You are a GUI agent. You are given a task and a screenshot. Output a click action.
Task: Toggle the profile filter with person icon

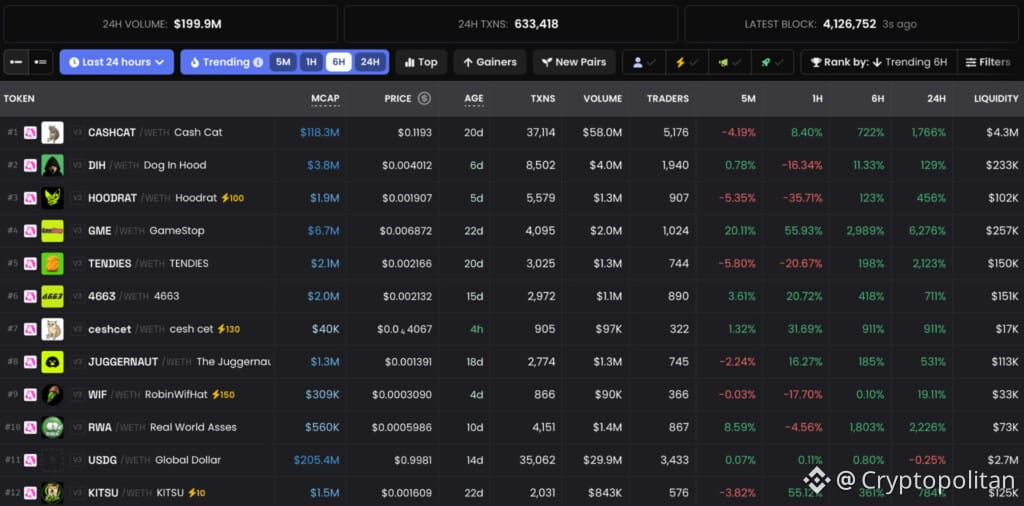[644, 62]
